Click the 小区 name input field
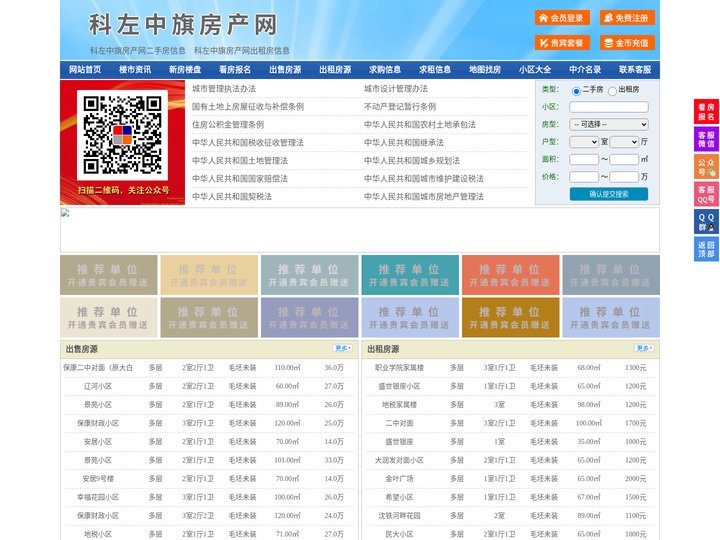The height and width of the screenshot is (540, 720). (609, 107)
